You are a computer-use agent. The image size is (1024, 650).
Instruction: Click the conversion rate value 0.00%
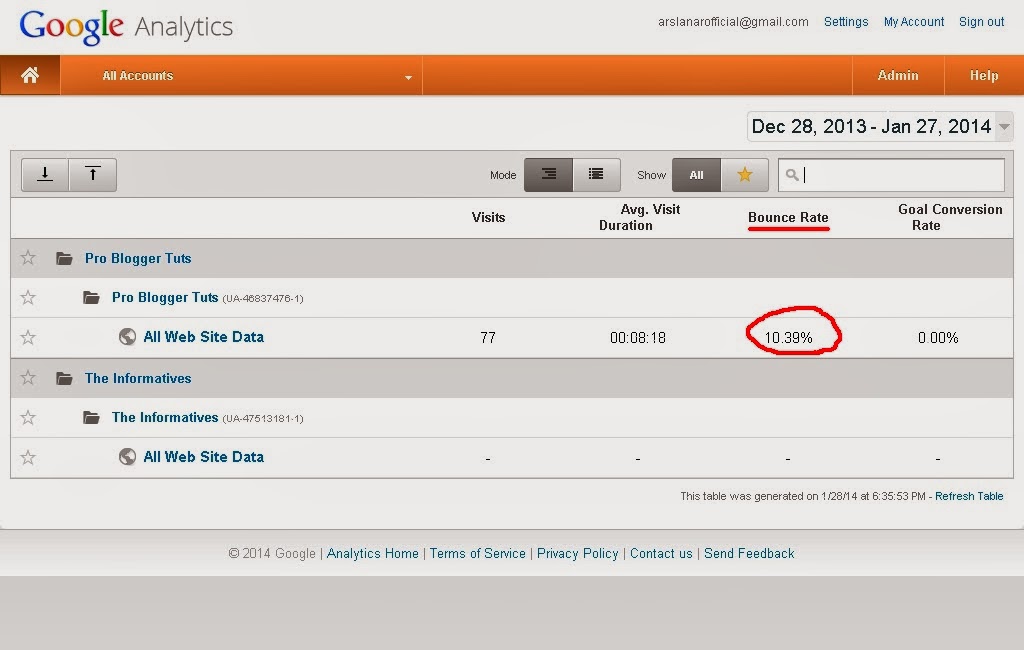(938, 338)
